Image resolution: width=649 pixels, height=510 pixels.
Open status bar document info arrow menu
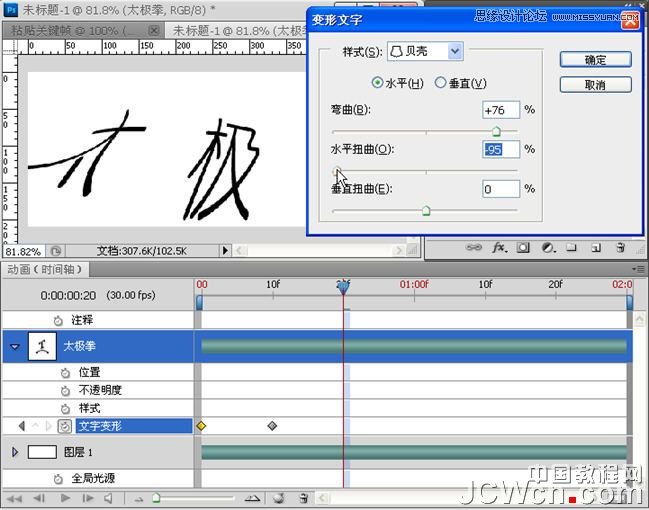coord(225,250)
